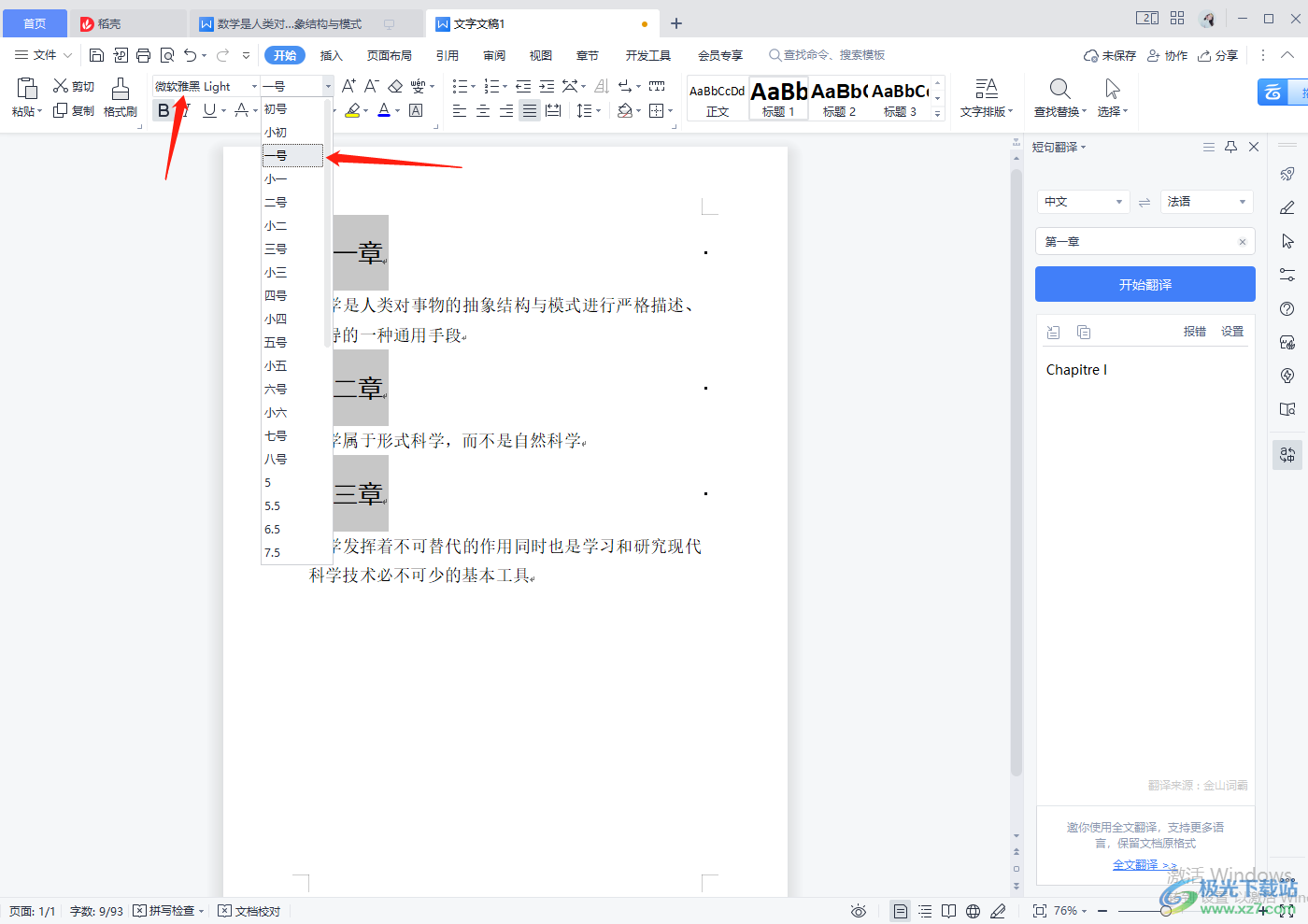Open Print Preview from quick access toolbar

[x=167, y=55]
